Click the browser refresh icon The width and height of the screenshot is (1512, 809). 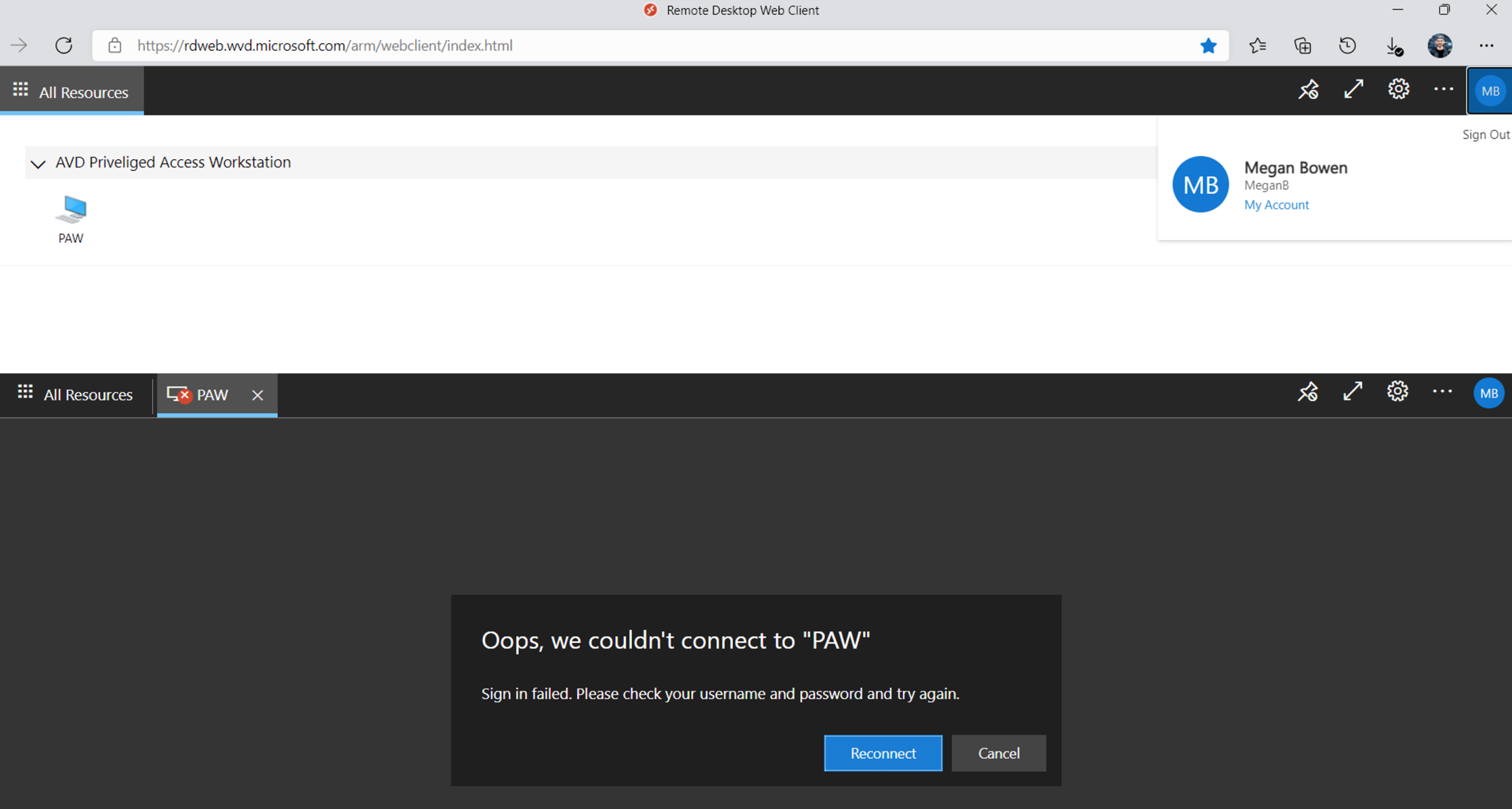click(x=64, y=45)
